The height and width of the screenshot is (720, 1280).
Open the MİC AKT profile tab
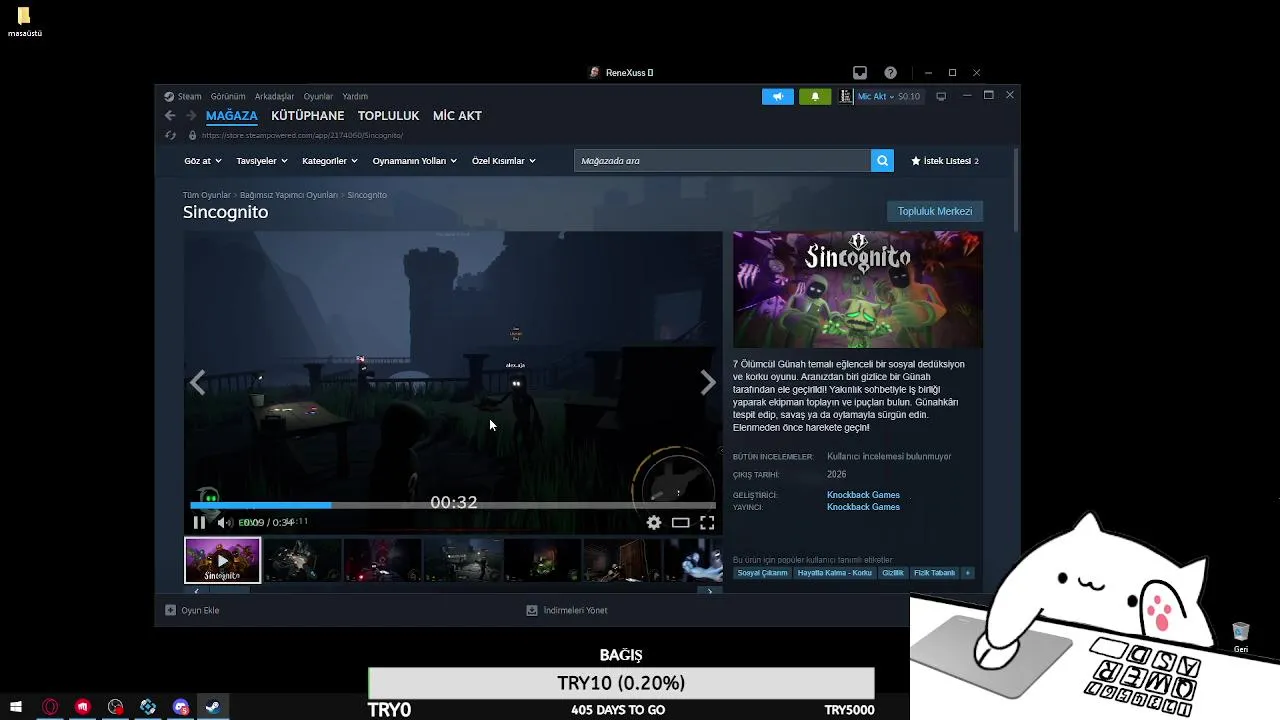click(457, 116)
